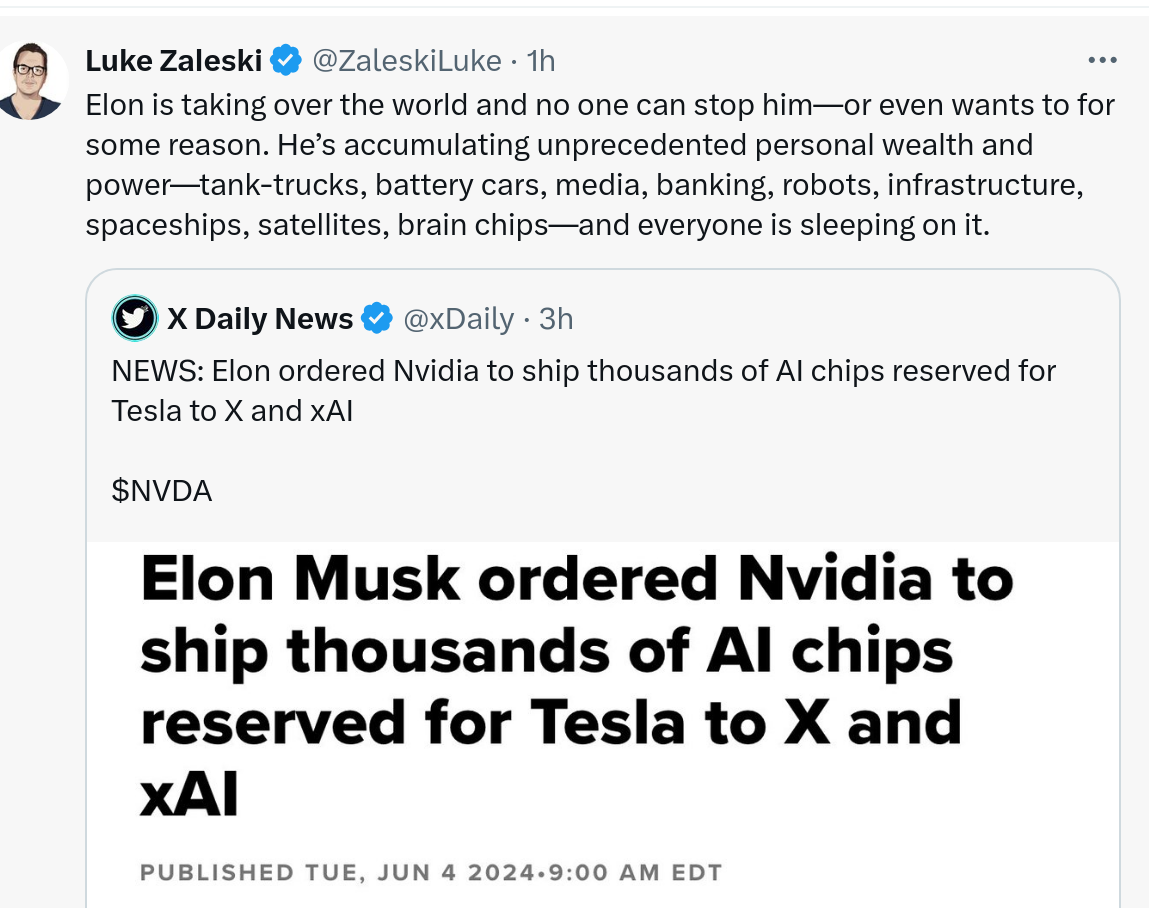Click the 3h timestamp on quoted tweet
Image resolution: width=1149 pixels, height=908 pixels.
[556, 319]
